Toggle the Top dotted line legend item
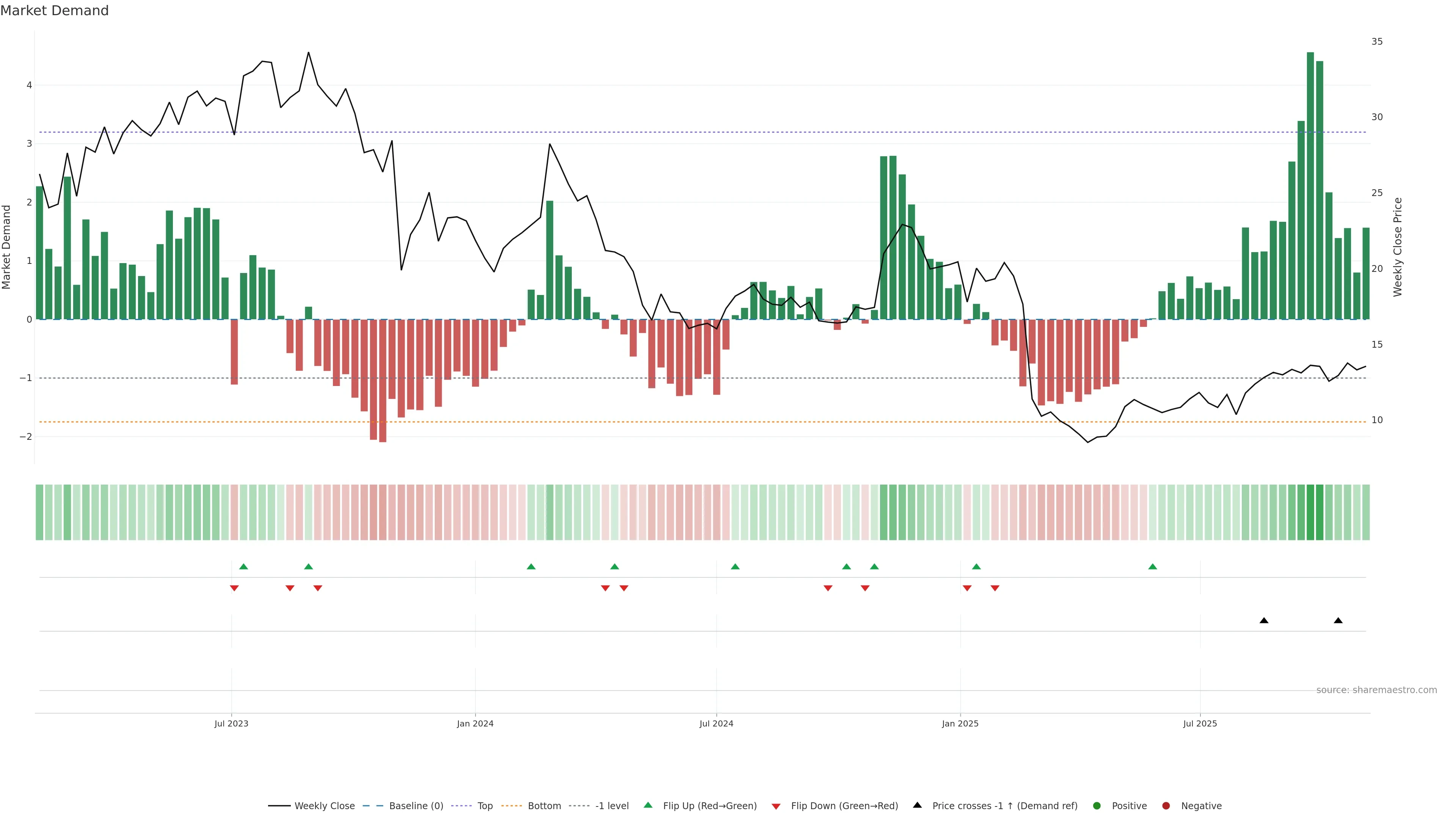This screenshot has width=1456, height=819. tap(485, 806)
